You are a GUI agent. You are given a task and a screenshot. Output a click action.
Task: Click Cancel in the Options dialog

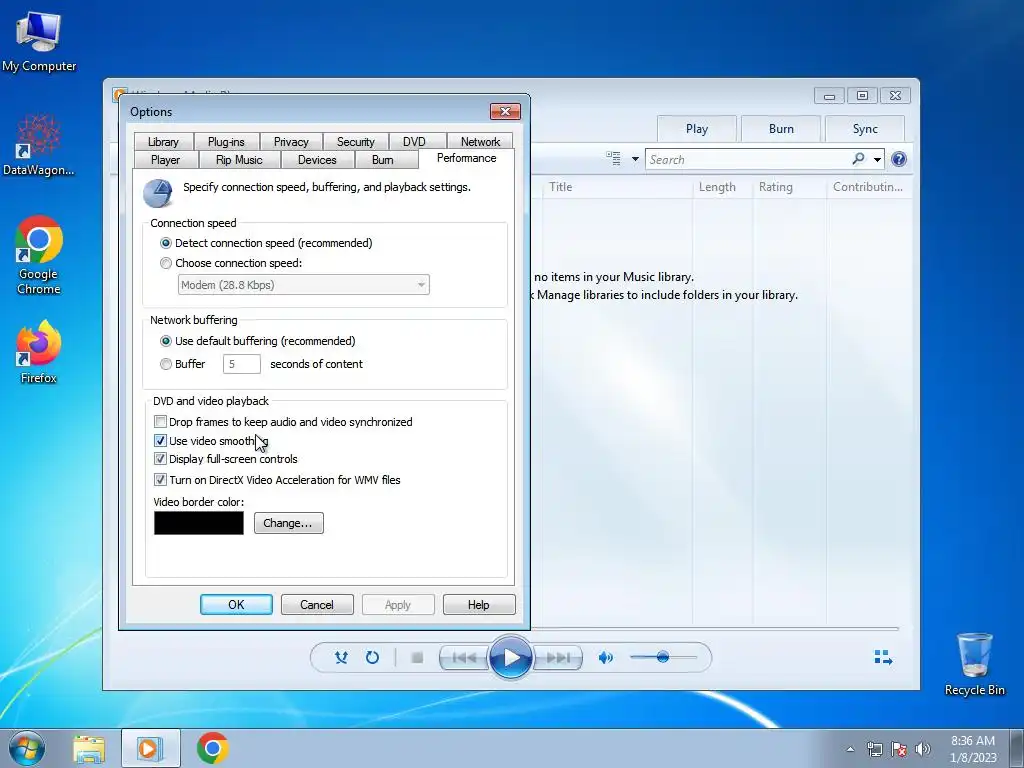click(317, 605)
